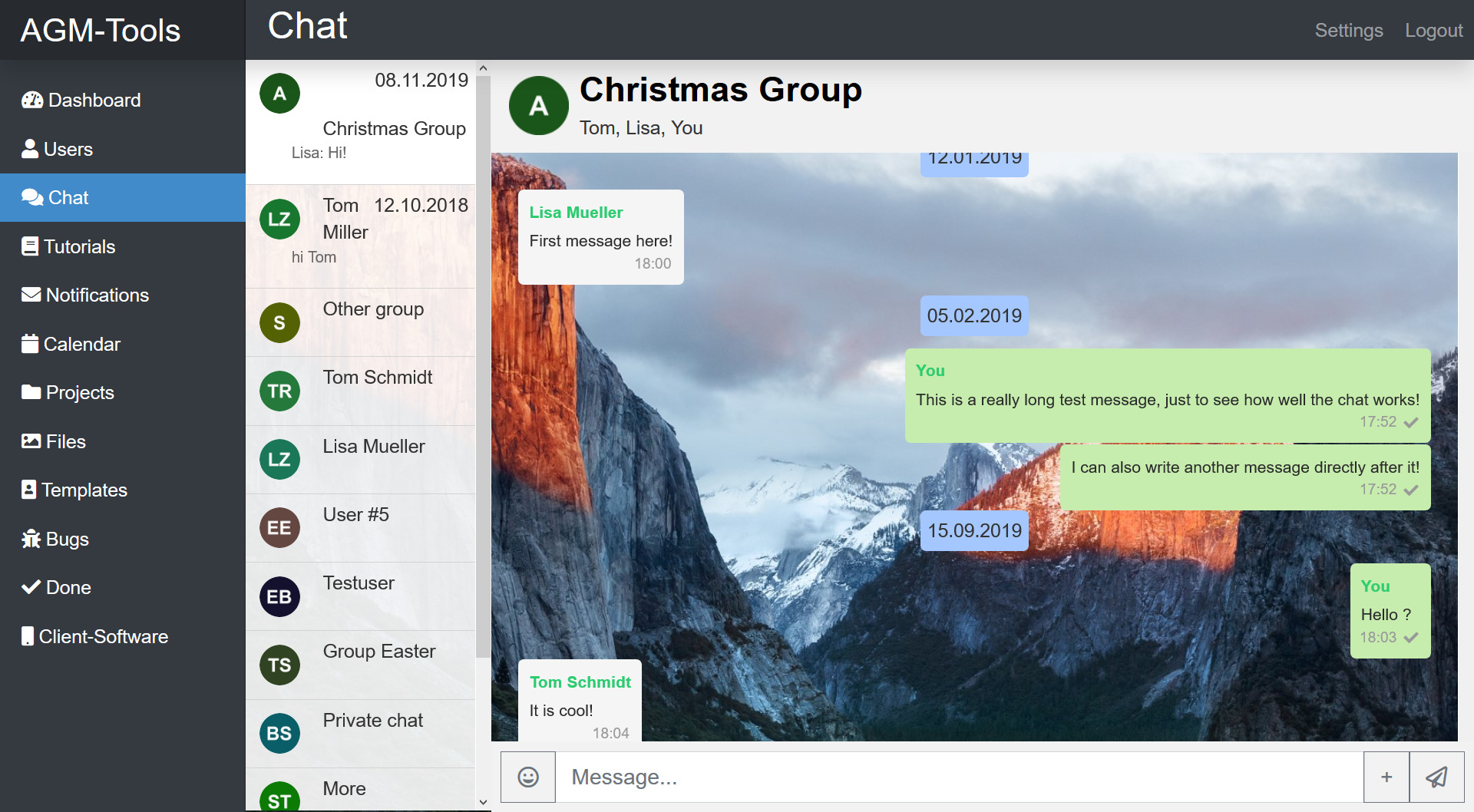Click the AGM-Tools brand title

click(101, 30)
